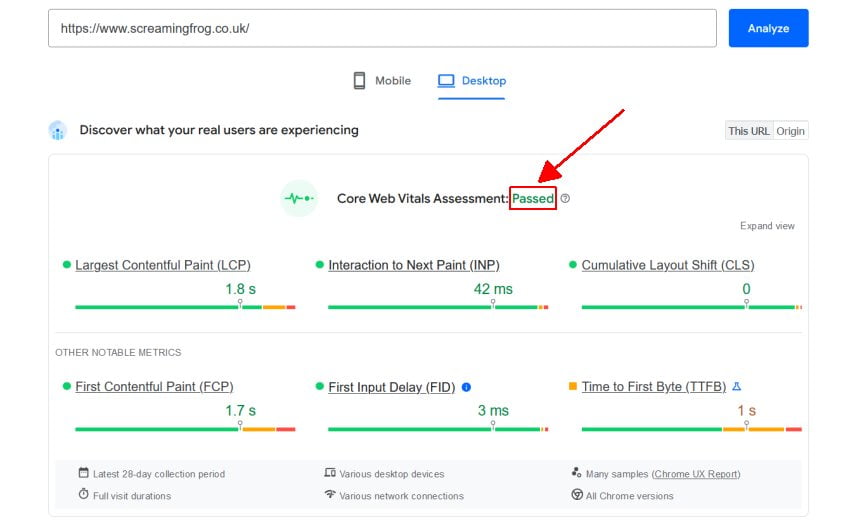Screen dimensions: 850x529
Task: Click the Chrome versions icon
Action: [x=577, y=494]
